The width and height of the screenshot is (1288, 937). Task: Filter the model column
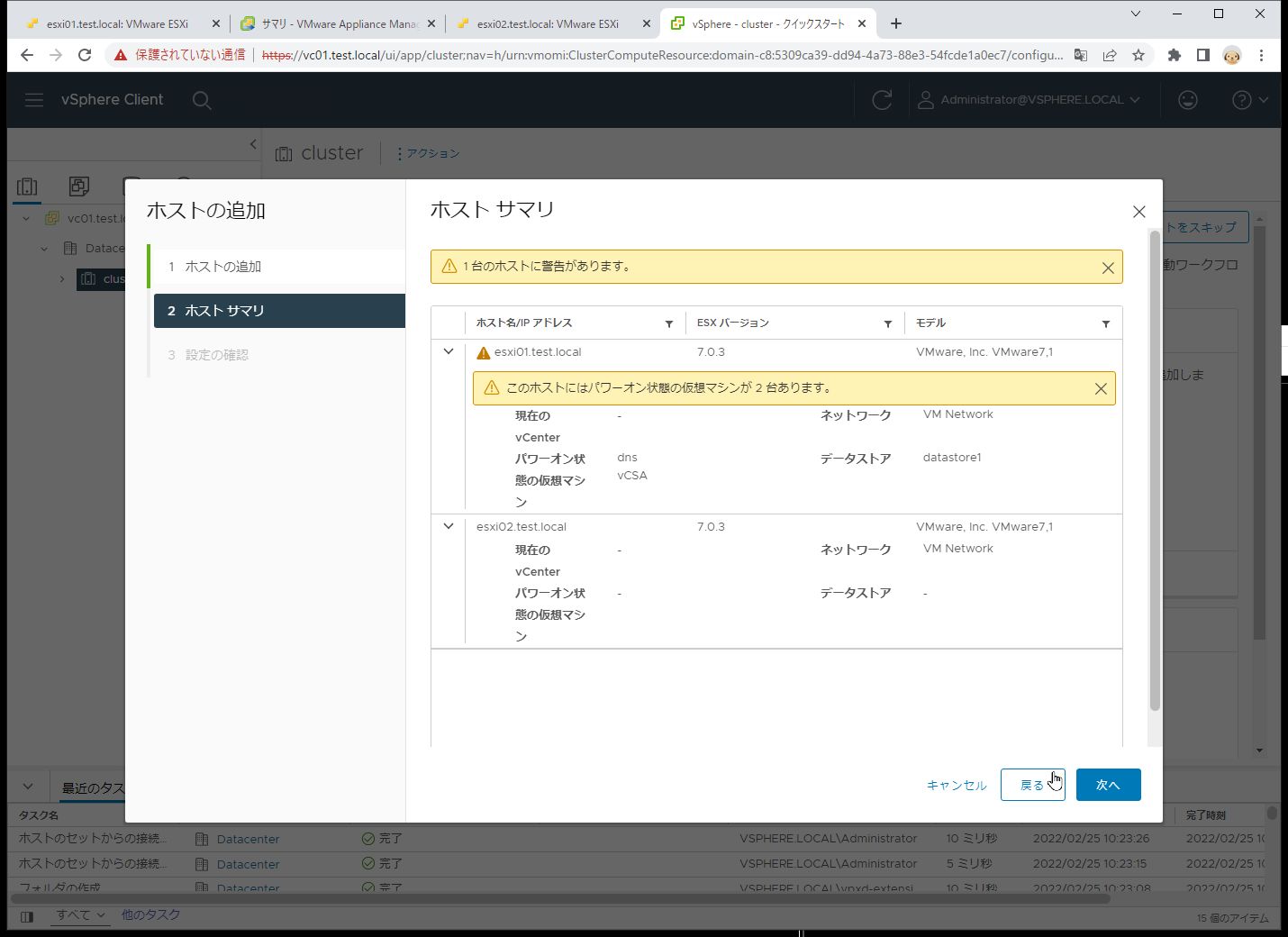[x=1105, y=323]
